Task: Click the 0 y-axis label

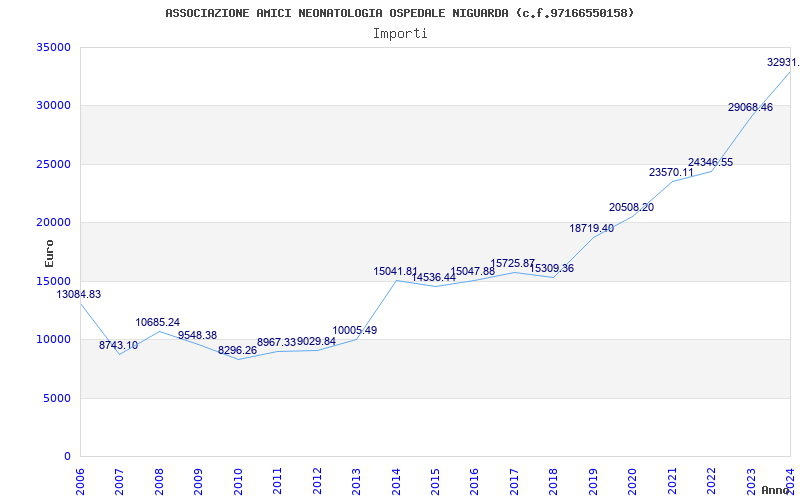Action: [67, 456]
